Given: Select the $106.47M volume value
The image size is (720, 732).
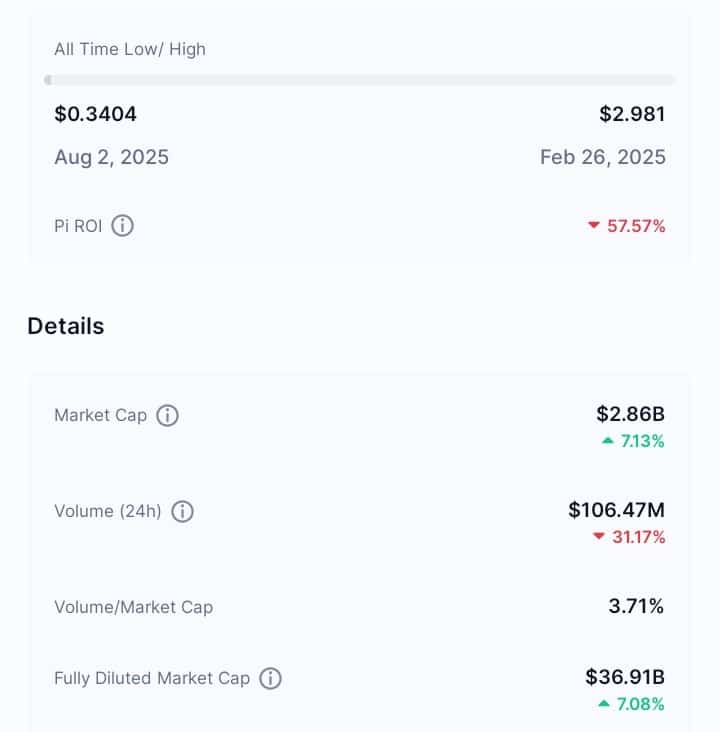Looking at the screenshot, I should (x=616, y=510).
